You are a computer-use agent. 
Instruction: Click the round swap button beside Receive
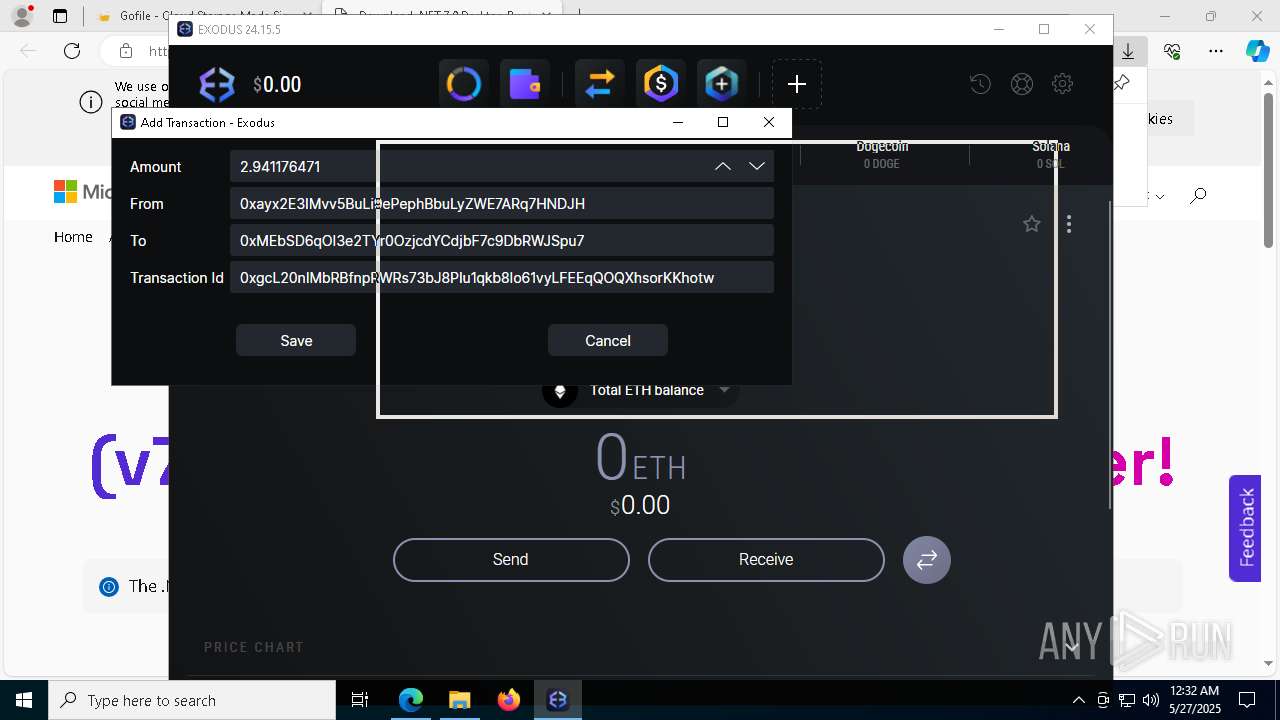(927, 560)
